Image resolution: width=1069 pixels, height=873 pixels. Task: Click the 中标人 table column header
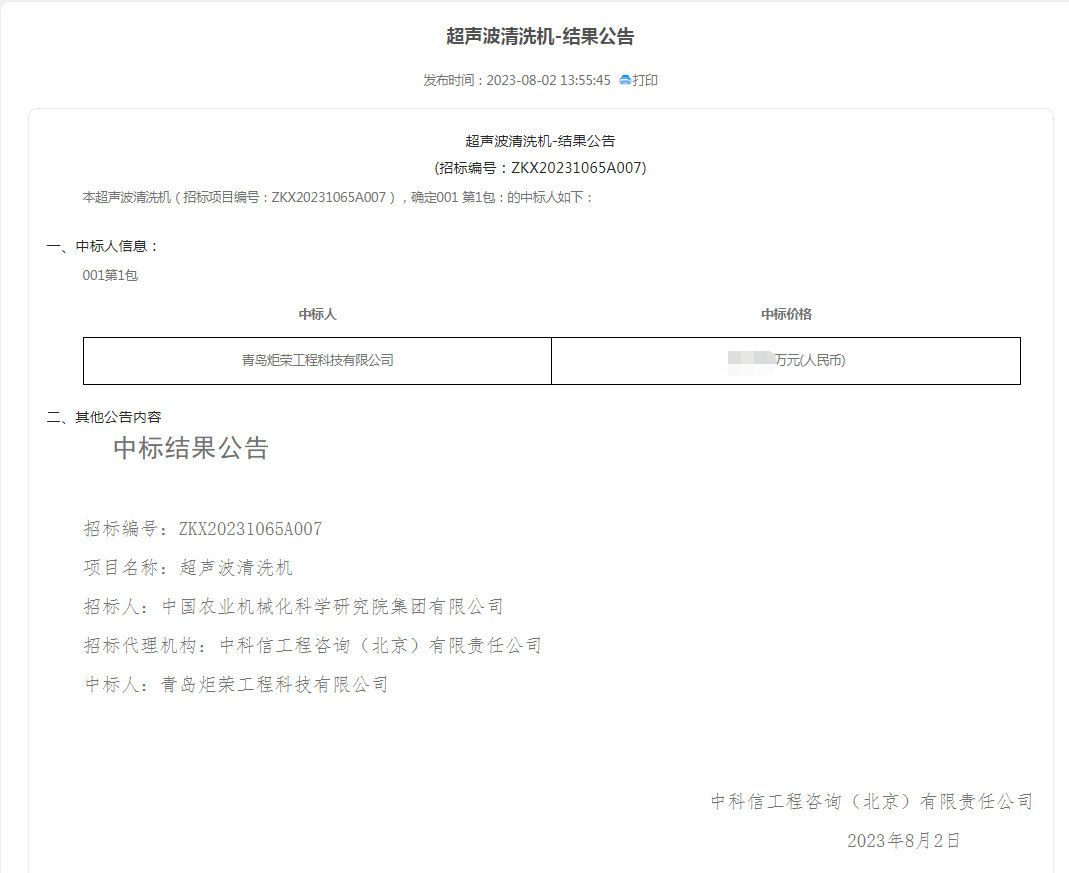click(x=317, y=313)
